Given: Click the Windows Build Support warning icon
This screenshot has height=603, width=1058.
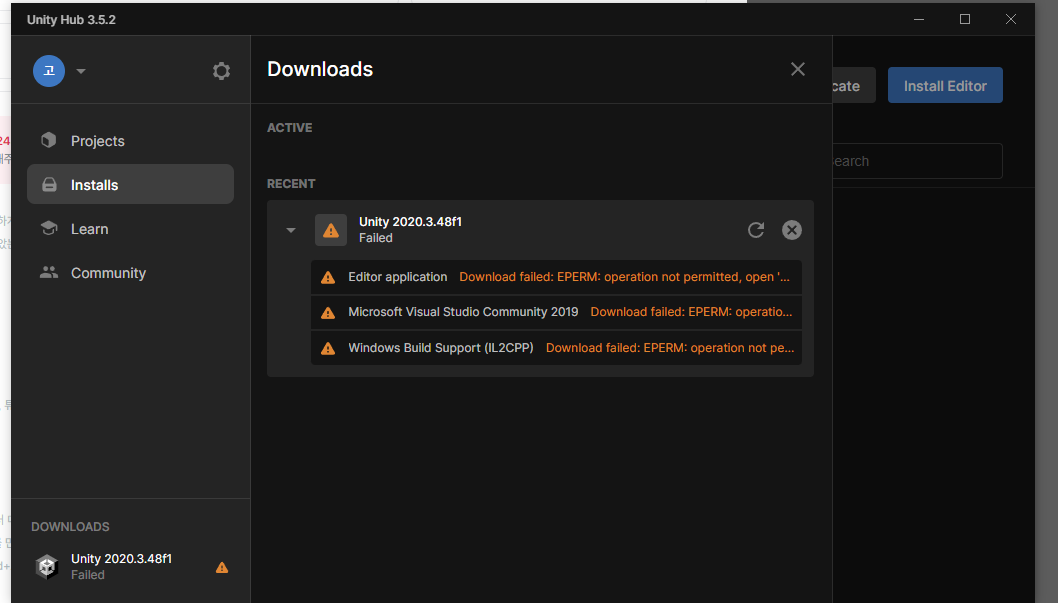Looking at the screenshot, I should (328, 348).
